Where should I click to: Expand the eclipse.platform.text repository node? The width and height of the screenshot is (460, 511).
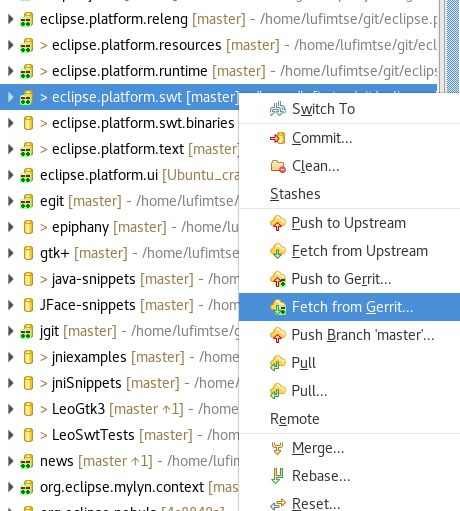(x=11, y=149)
